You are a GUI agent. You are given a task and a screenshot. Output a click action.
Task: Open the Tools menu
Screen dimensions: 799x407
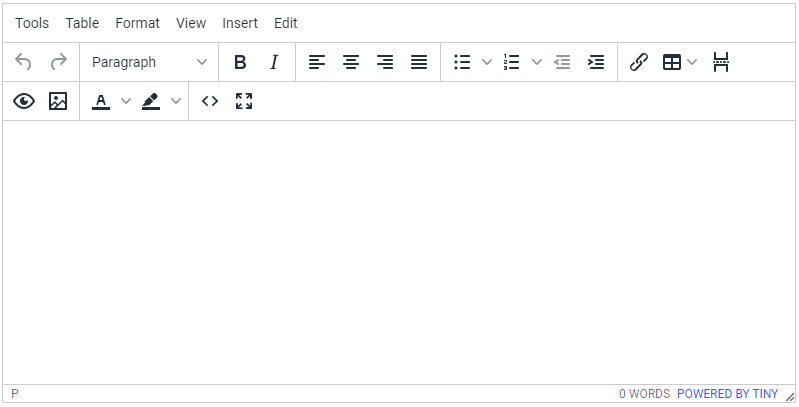pyautogui.click(x=32, y=23)
